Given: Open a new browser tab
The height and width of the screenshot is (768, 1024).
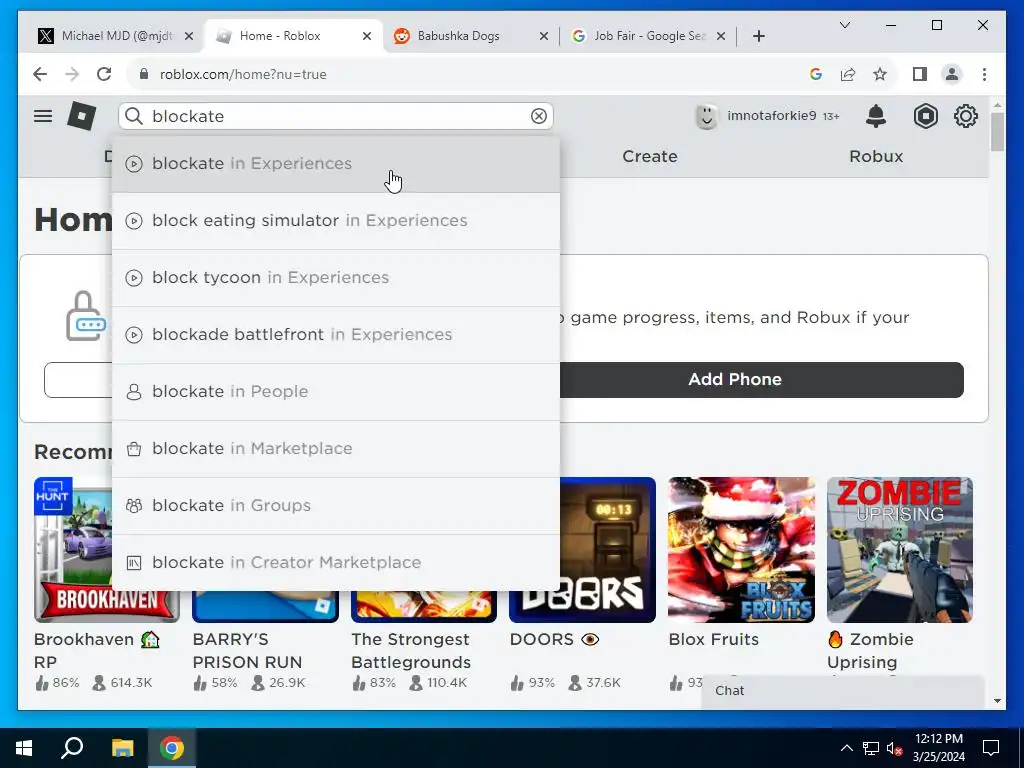Looking at the screenshot, I should tap(759, 37).
